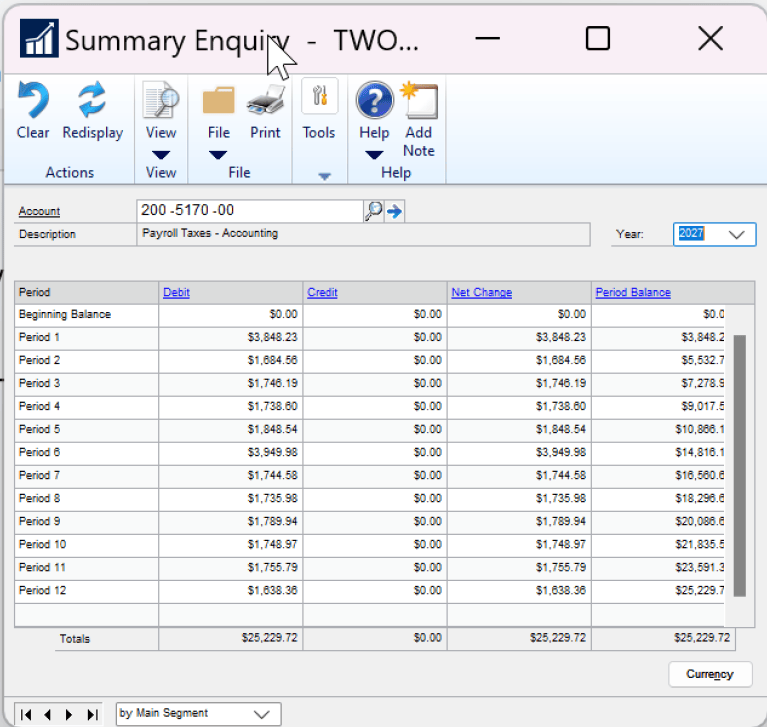Select the Period 3 row label
The height and width of the screenshot is (727, 767).
click(x=39, y=383)
